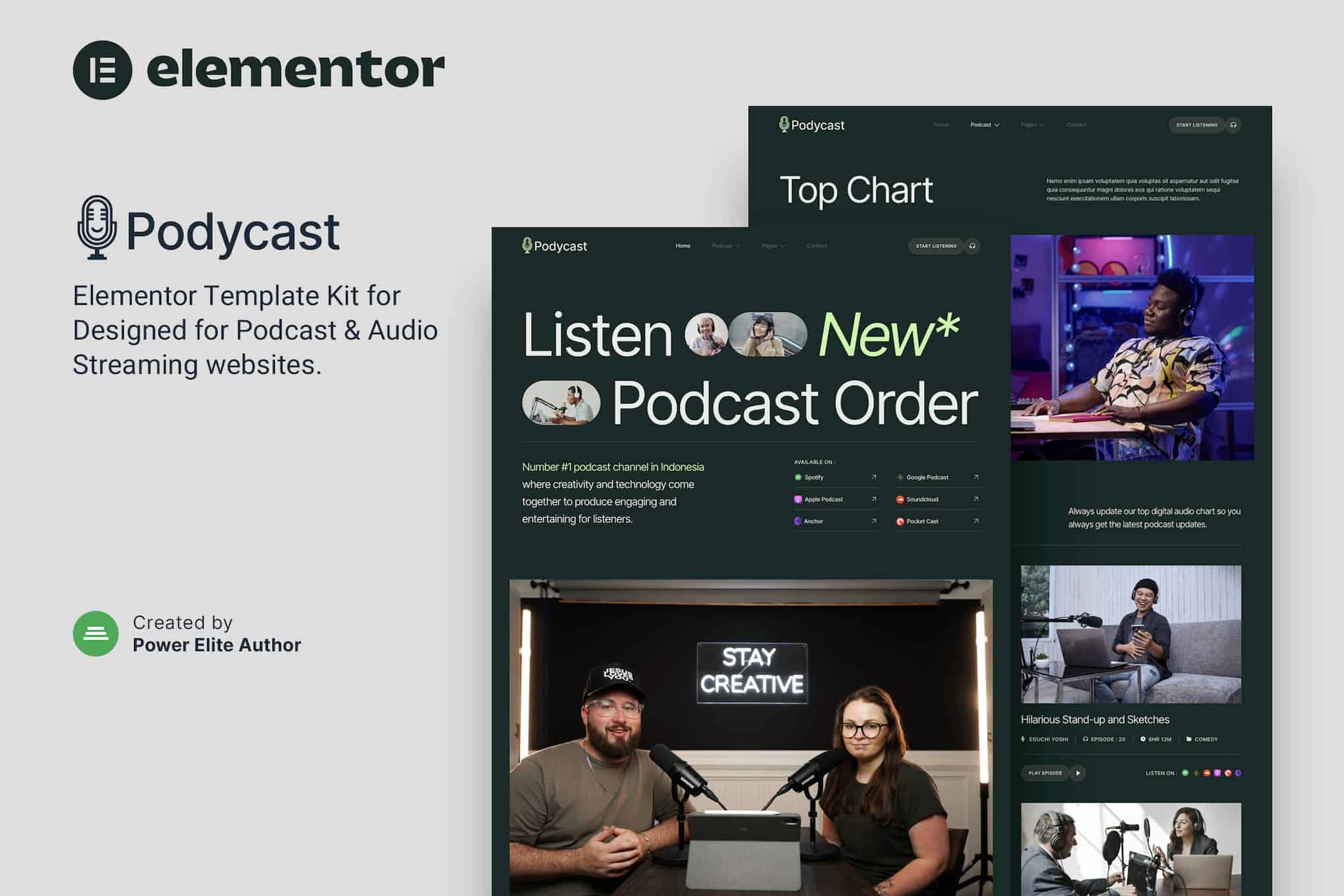Viewport: 1344px width, 896px height.
Task: Click the Podycast microphone logo in the navbar
Action: (x=527, y=245)
